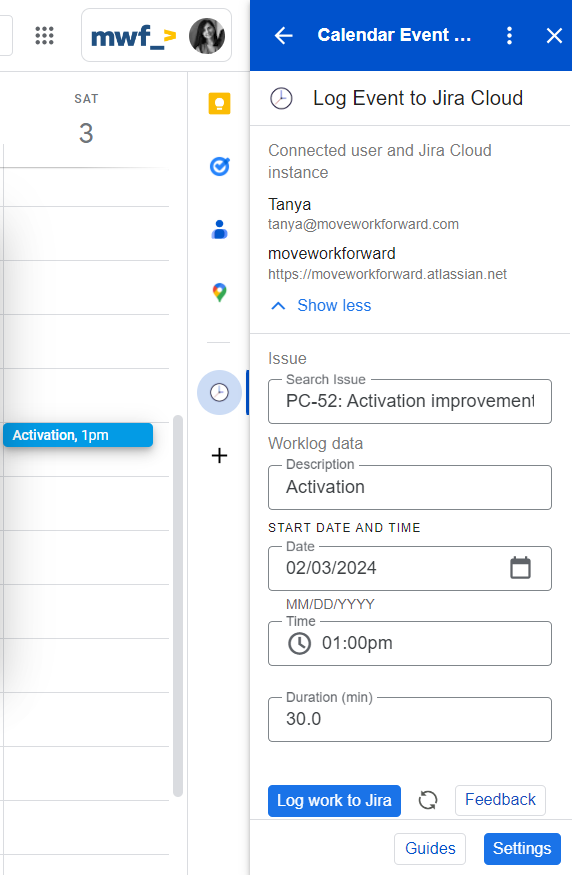Image resolution: width=572 pixels, height=875 pixels.
Task: Open the Settings button
Action: pyautogui.click(x=522, y=849)
